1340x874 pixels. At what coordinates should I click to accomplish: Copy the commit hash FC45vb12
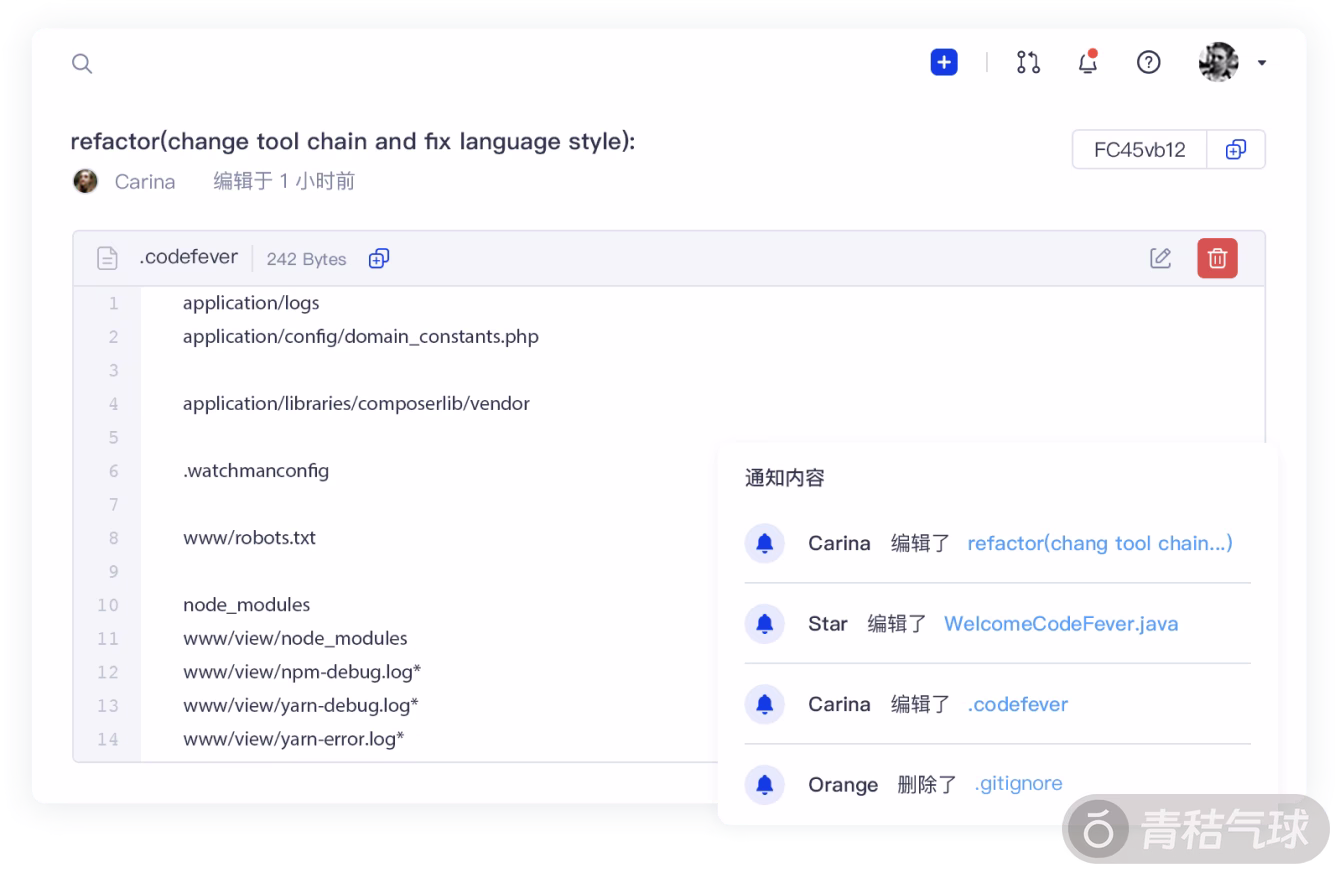tap(1236, 150)
